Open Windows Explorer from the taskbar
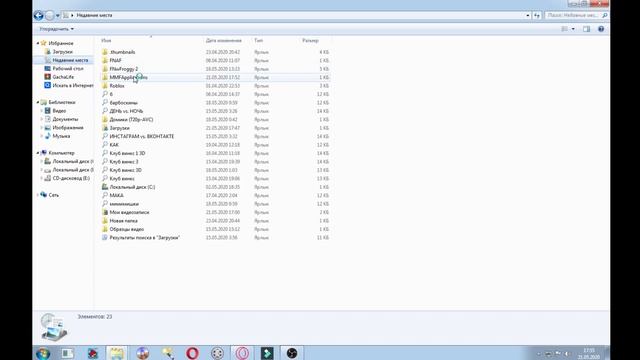Viewport: 640px width, 360px height. tap(117, 353)
